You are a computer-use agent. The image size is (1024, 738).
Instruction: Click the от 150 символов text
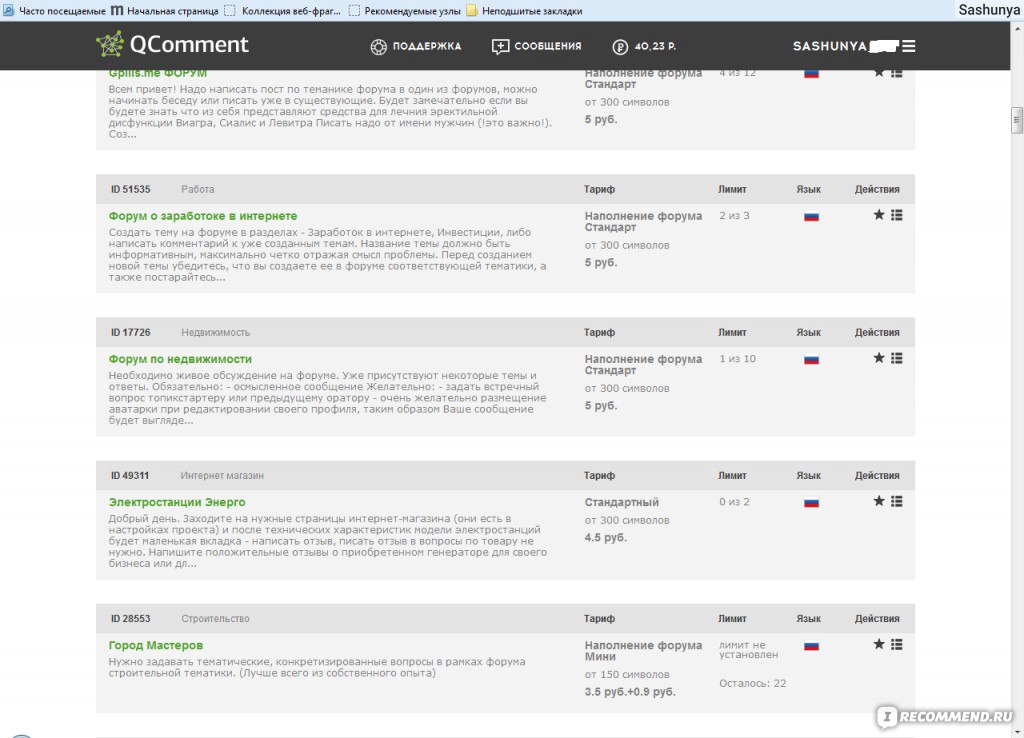click(x=627, y=675)
